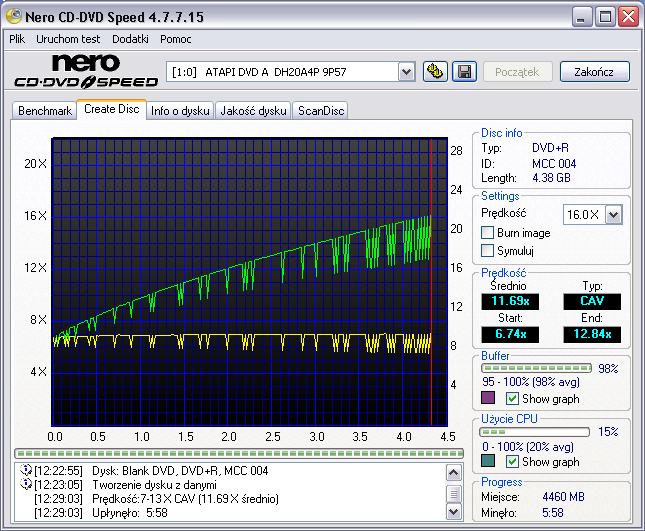Open the 16.0X Prędkość speed dropdown

(x=614, y=214)
